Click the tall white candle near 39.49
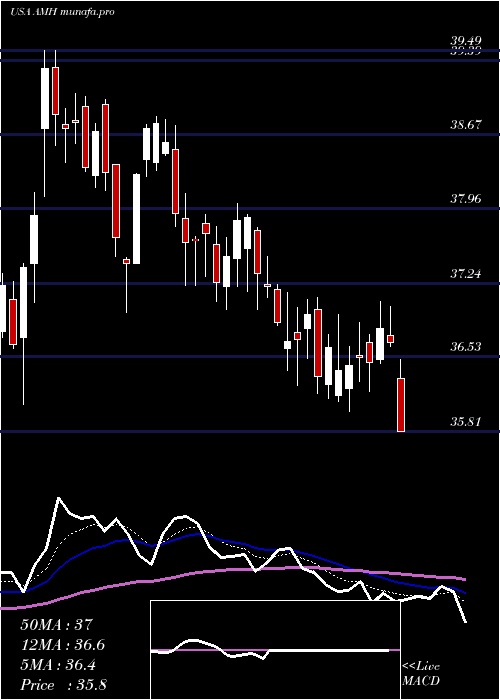Image resolution: width=500 pixels, height=700 pixels. pyautogui.click(x=45, y=98)
